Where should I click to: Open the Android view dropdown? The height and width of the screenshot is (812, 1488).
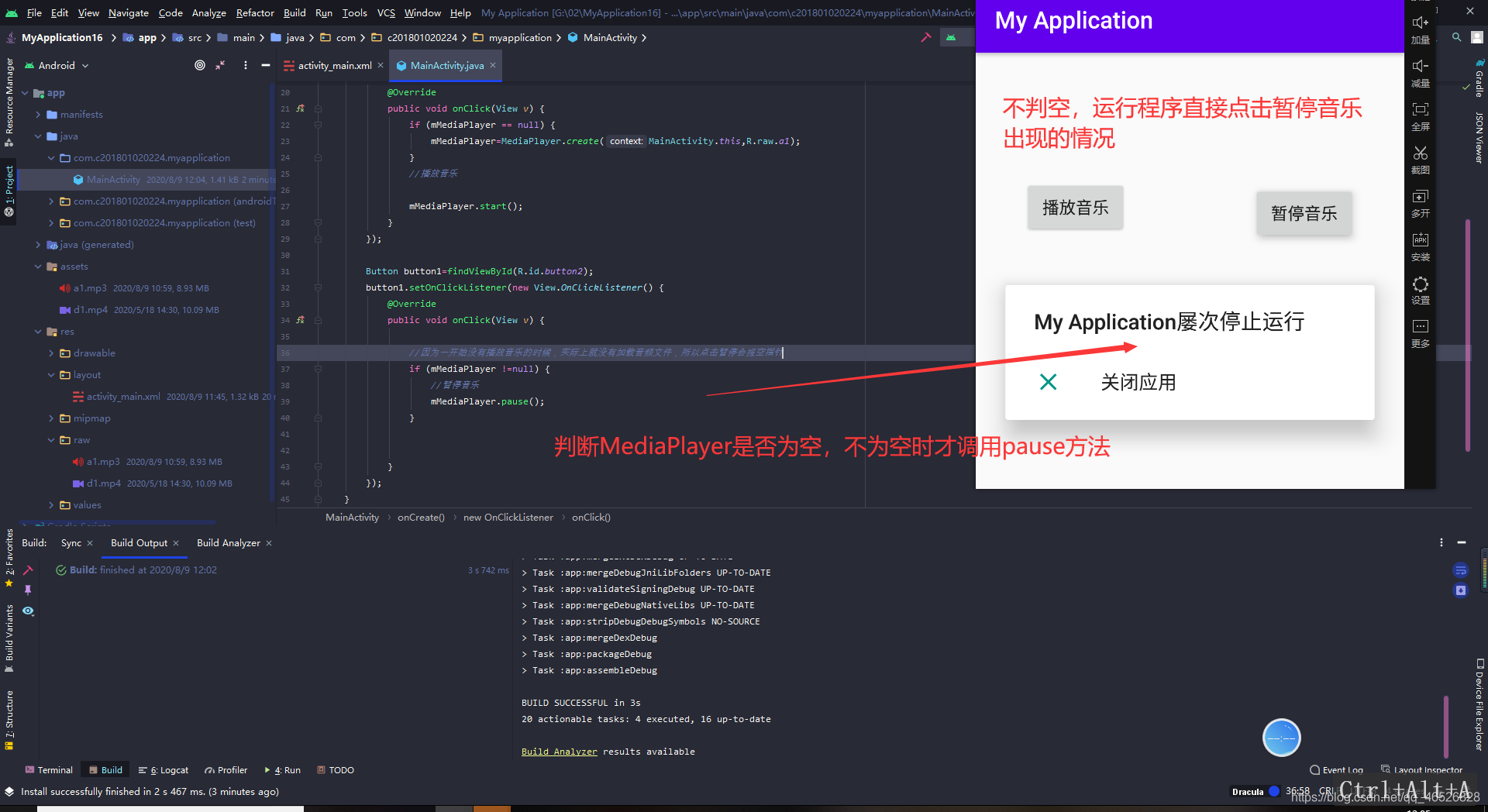pos(58,65)
